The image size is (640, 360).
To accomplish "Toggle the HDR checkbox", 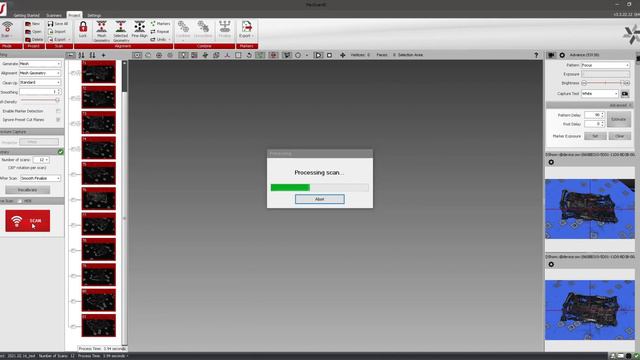I will click(x=19, y=201).
